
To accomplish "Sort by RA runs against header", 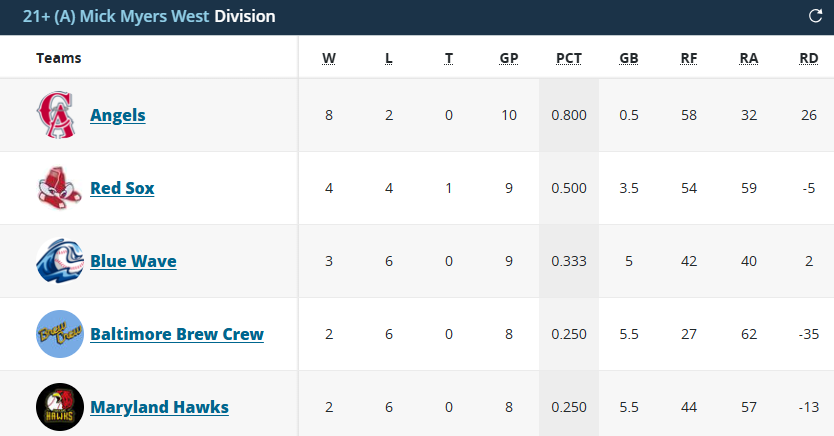I will (x=749, y=58).
